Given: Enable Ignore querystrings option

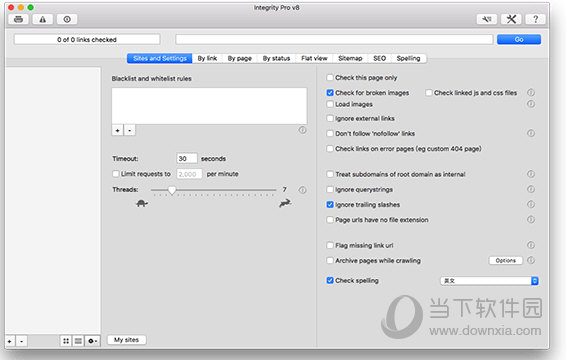Looking at the screenshot, I should (x=330, y=190).
